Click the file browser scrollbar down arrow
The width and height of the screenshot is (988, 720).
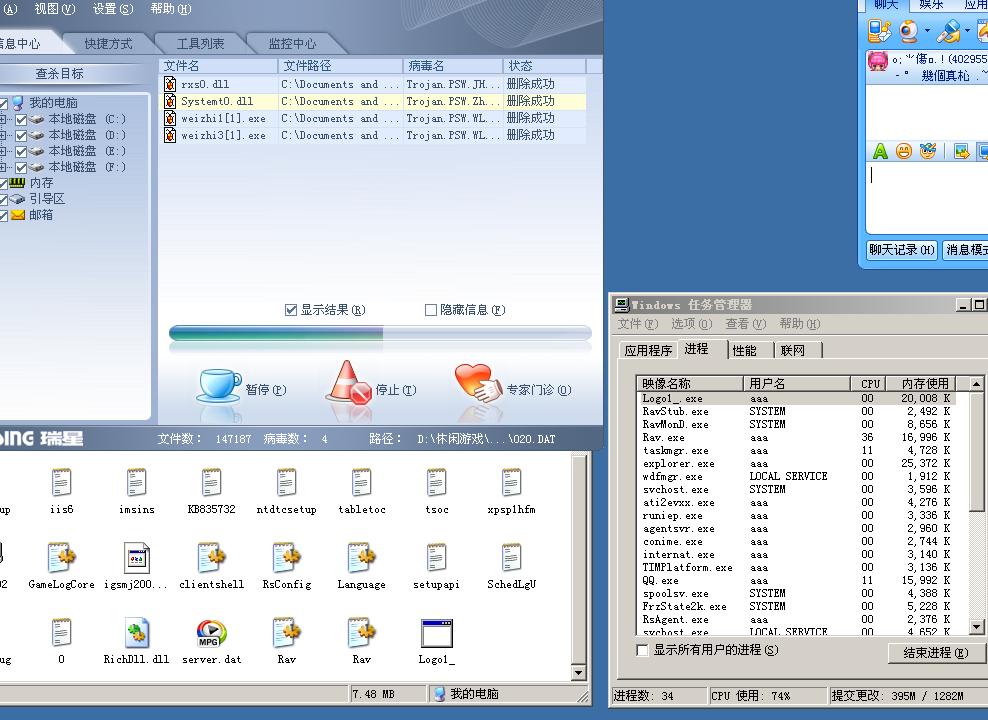point(578,673)
